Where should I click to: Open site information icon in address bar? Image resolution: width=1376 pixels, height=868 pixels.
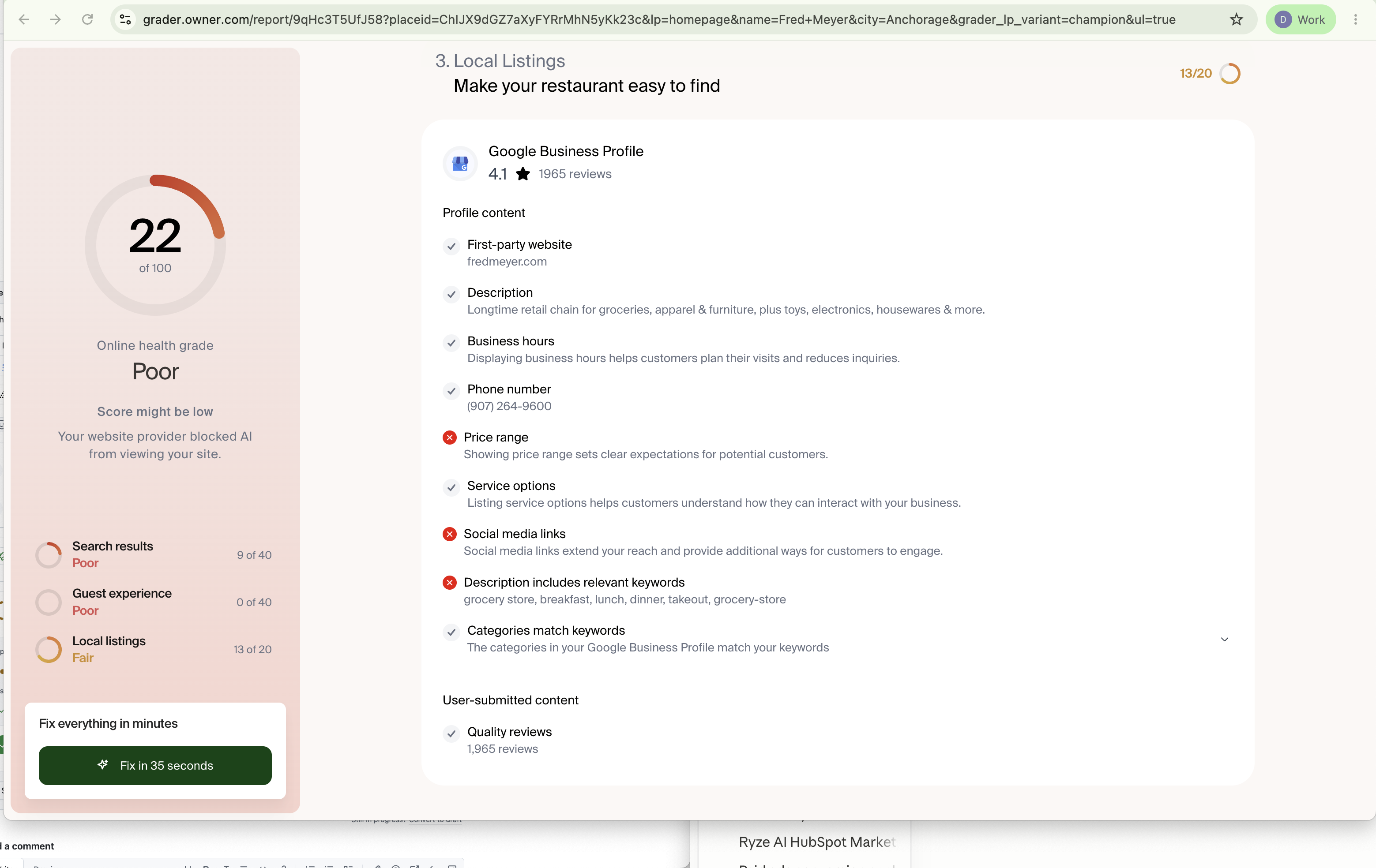125,19
